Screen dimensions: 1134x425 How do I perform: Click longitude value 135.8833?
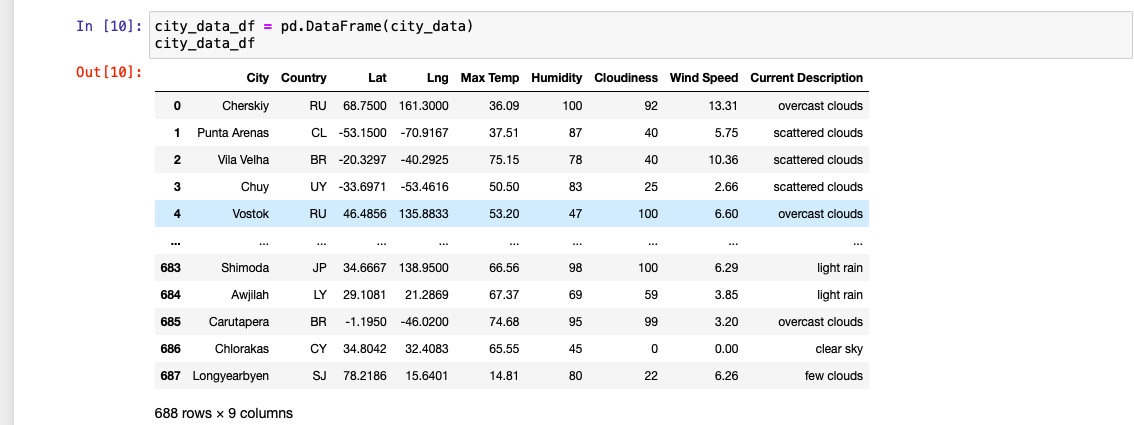point(423,214)
